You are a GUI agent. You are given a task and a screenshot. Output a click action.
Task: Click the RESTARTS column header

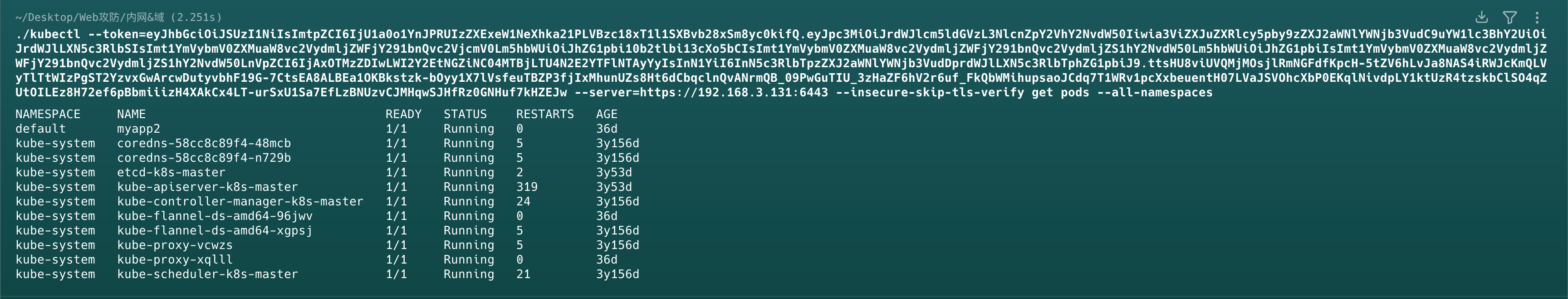click(545, 114)
